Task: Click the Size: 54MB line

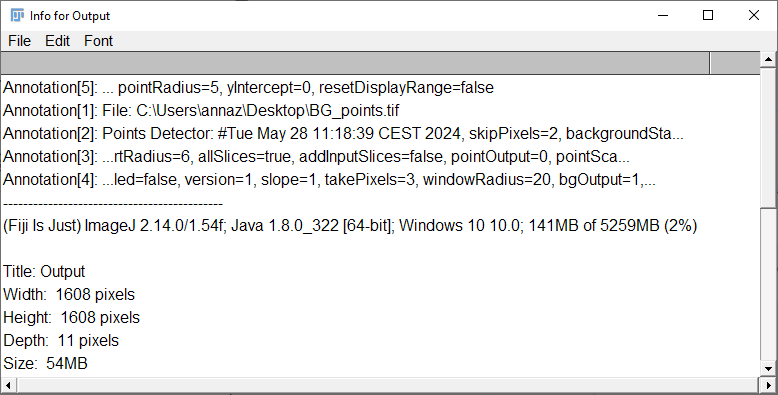Action: pos(45,364)
